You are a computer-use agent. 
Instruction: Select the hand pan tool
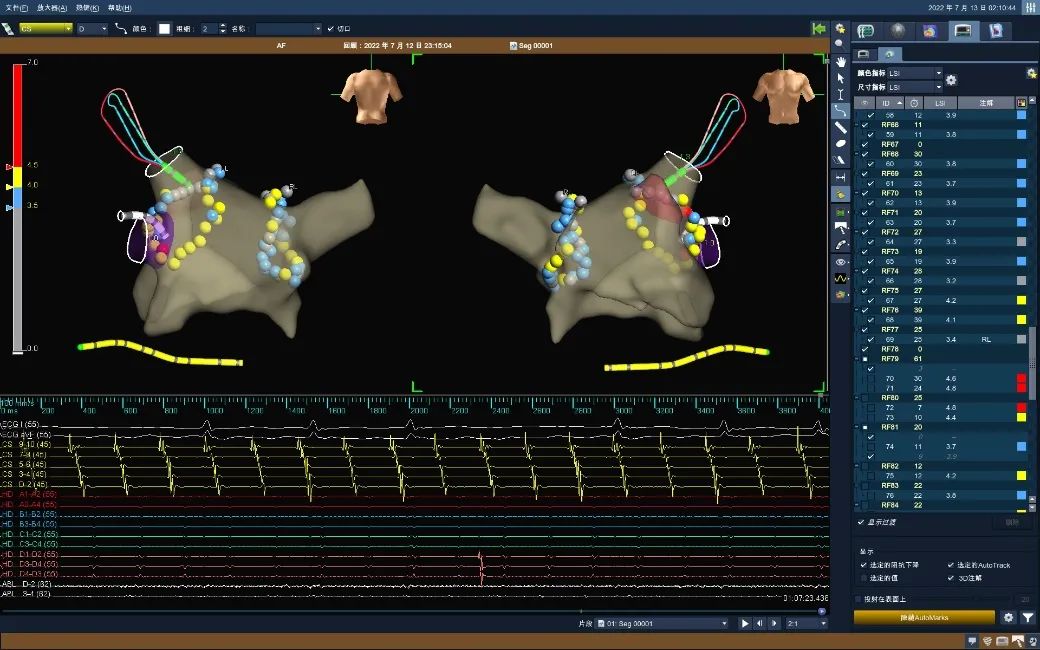click(840, 62)
